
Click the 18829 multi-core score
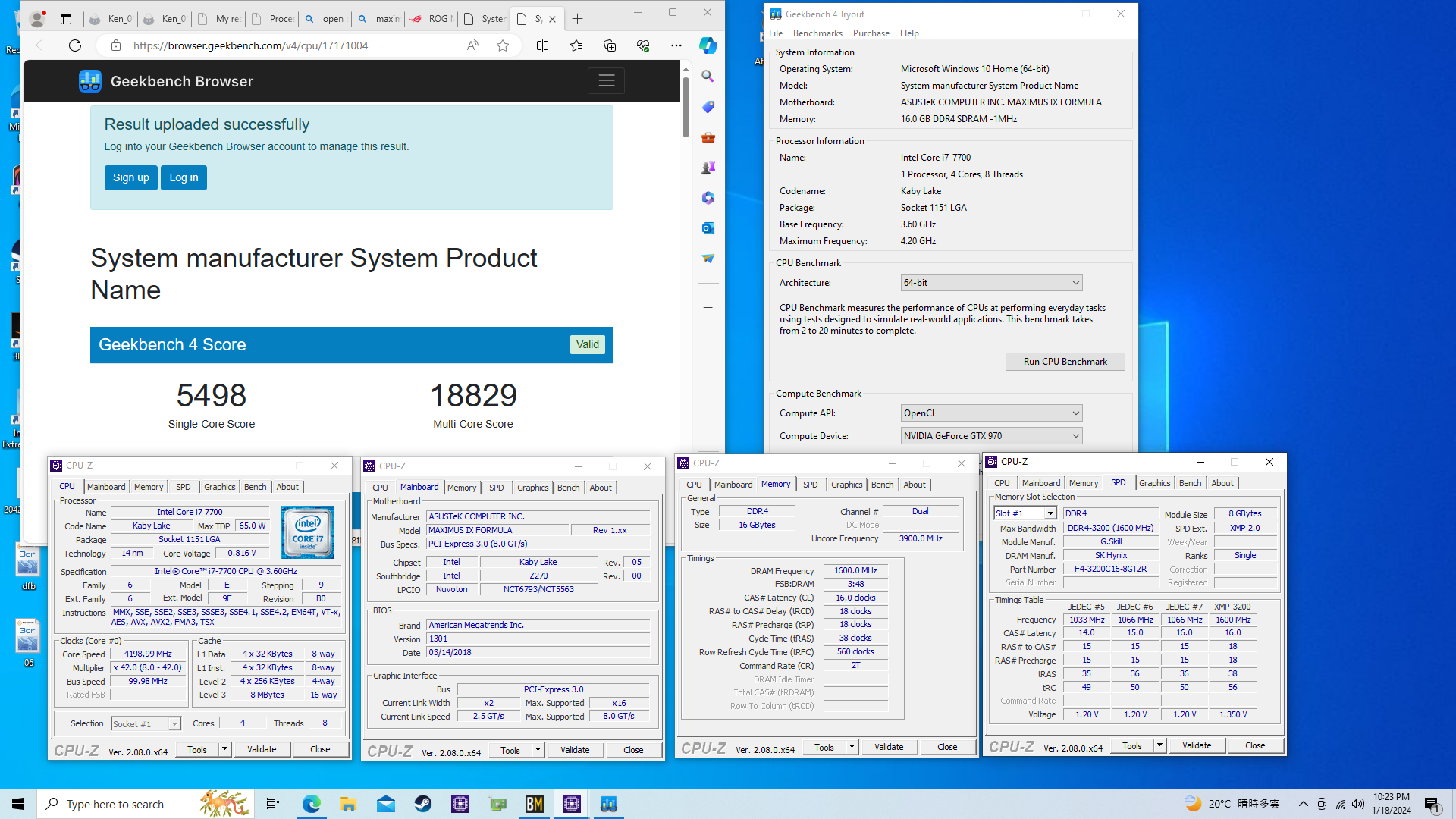click(473, 395)
